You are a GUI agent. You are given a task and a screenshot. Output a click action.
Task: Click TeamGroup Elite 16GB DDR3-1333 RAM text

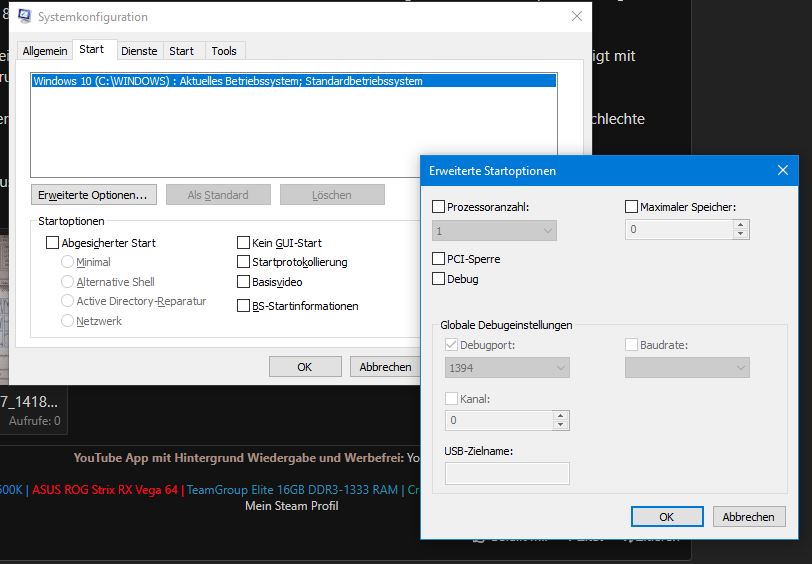pos(292,489)
